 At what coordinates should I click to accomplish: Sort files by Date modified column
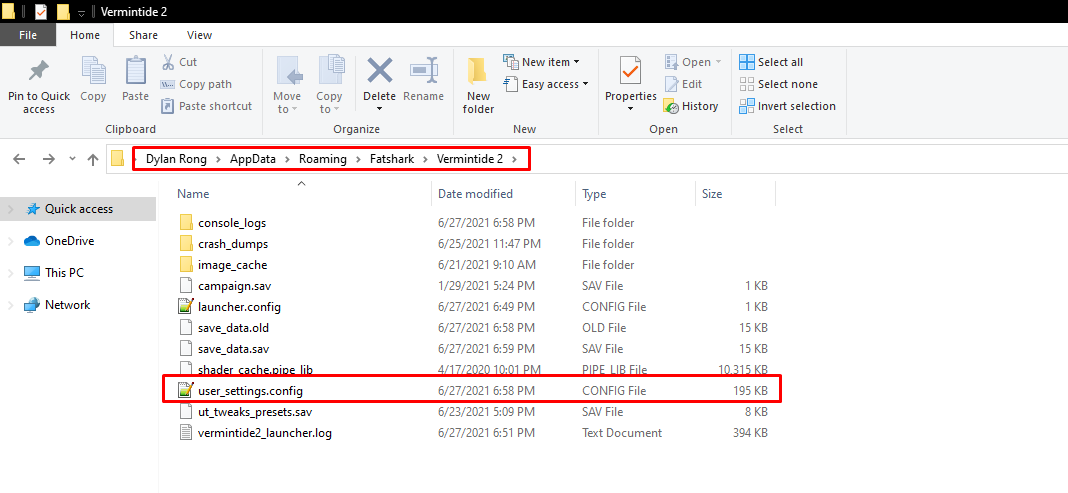pyautogui.click(x=475, y=194)
